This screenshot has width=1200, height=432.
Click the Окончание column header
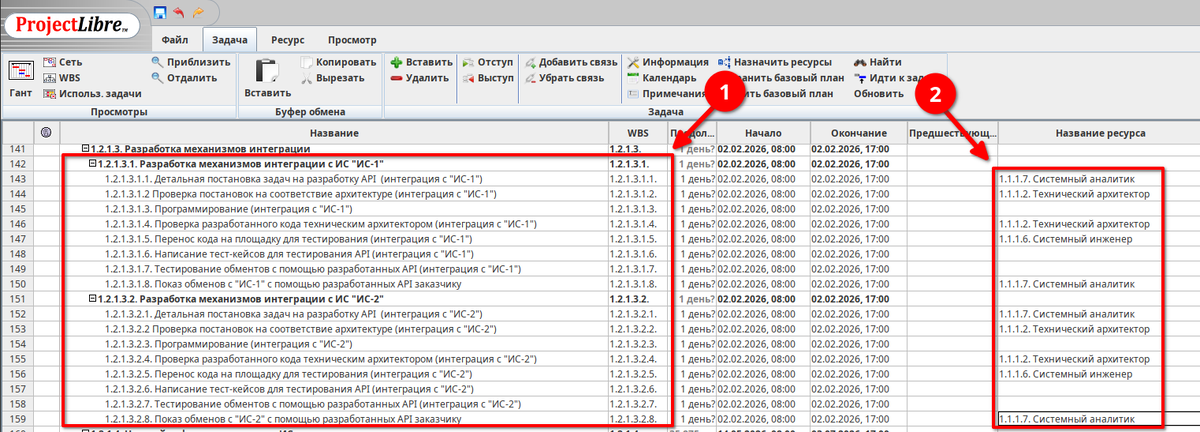point(857,133)
